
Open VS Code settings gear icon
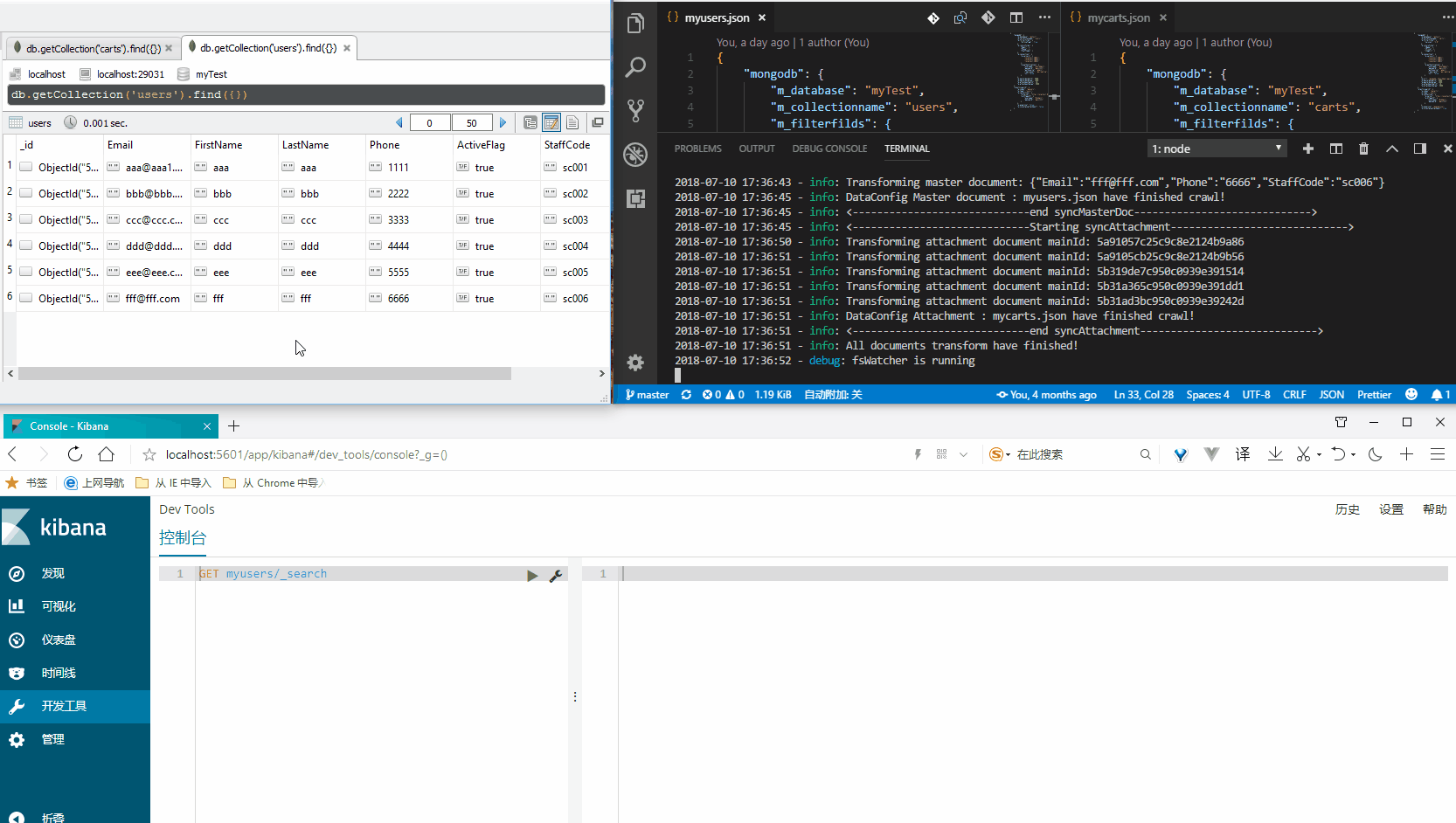(635, 362)
